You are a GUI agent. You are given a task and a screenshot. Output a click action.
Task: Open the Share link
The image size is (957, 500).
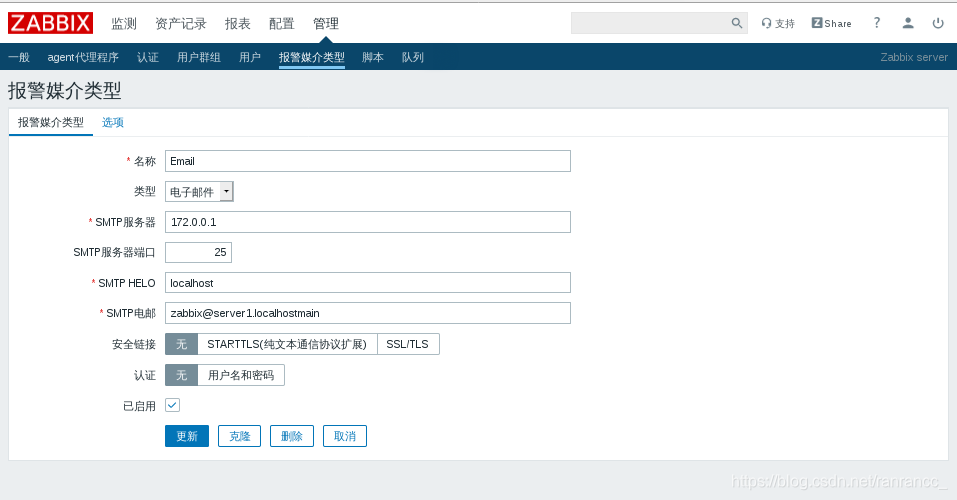831,23
